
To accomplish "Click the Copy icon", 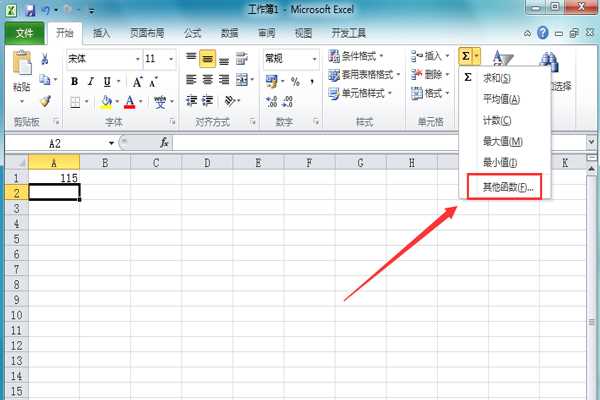I will click(x=45, y=80).
